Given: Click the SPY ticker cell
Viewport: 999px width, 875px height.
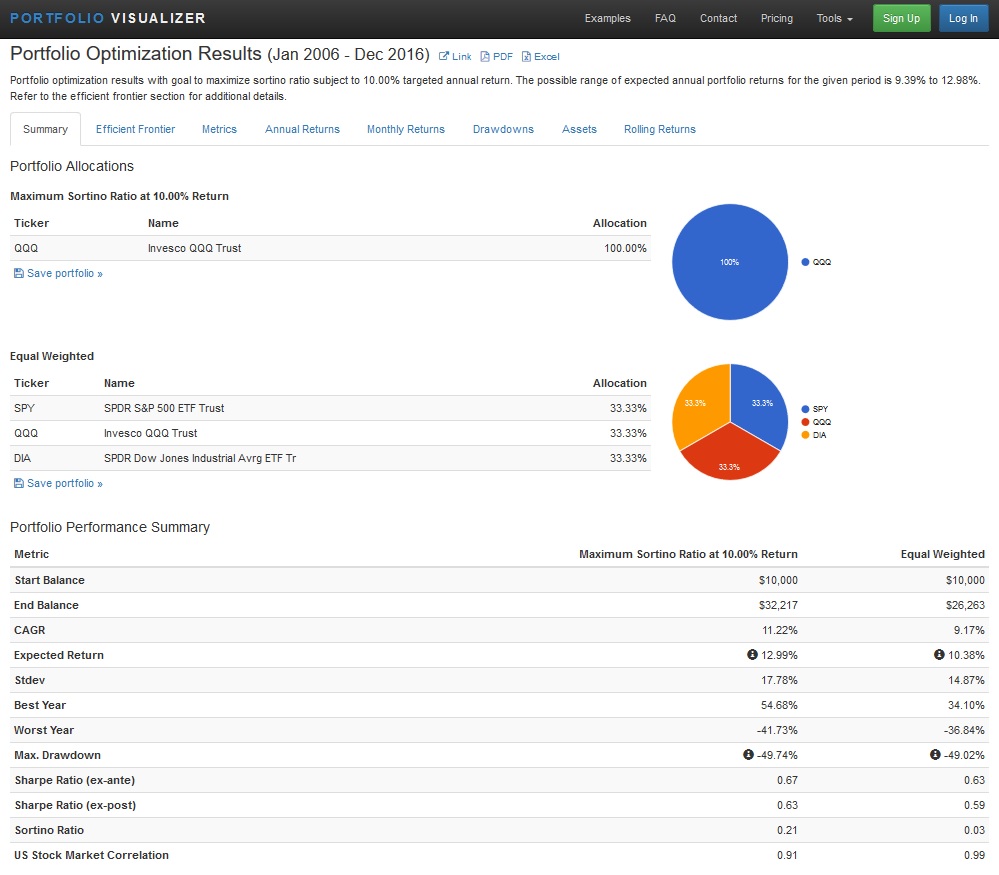Looking at the screenshot, I should pyautogui.click(x=24, y=408).
